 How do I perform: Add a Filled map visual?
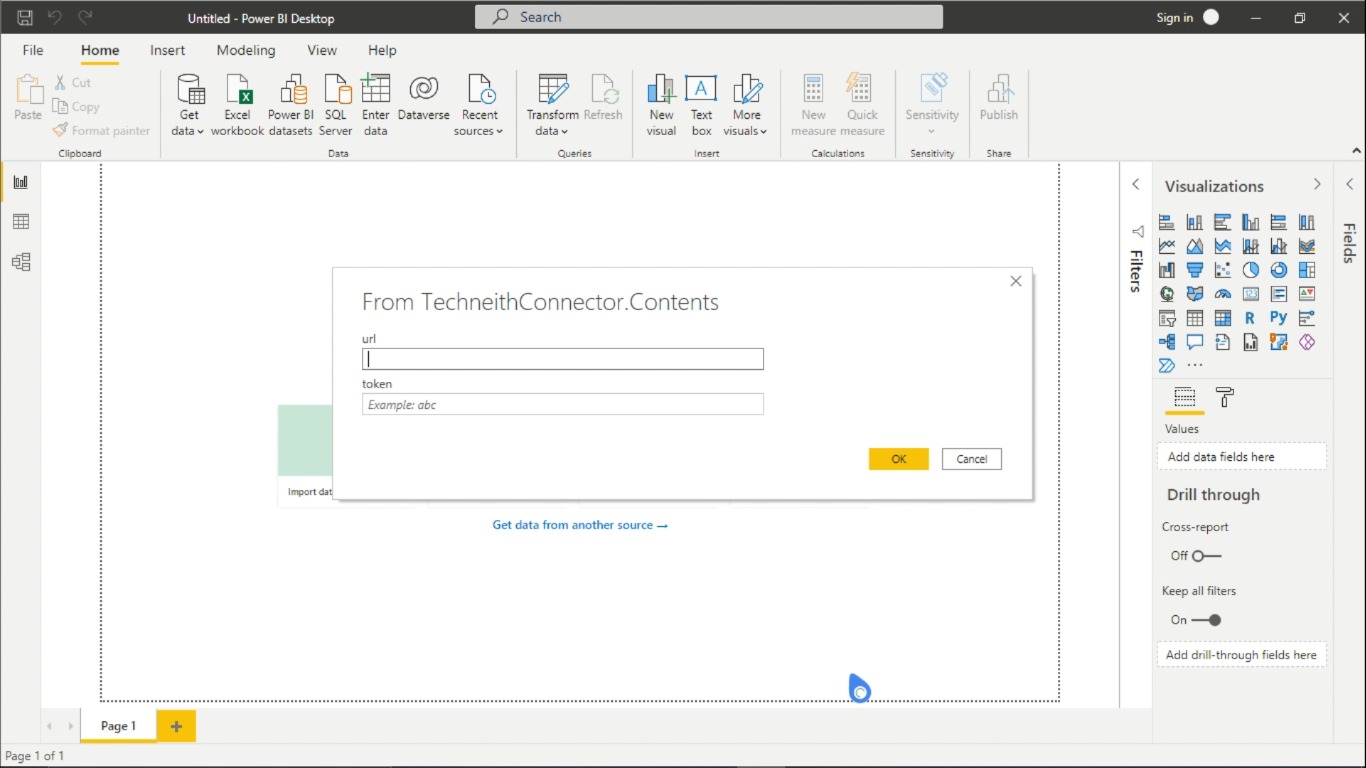1195,294
